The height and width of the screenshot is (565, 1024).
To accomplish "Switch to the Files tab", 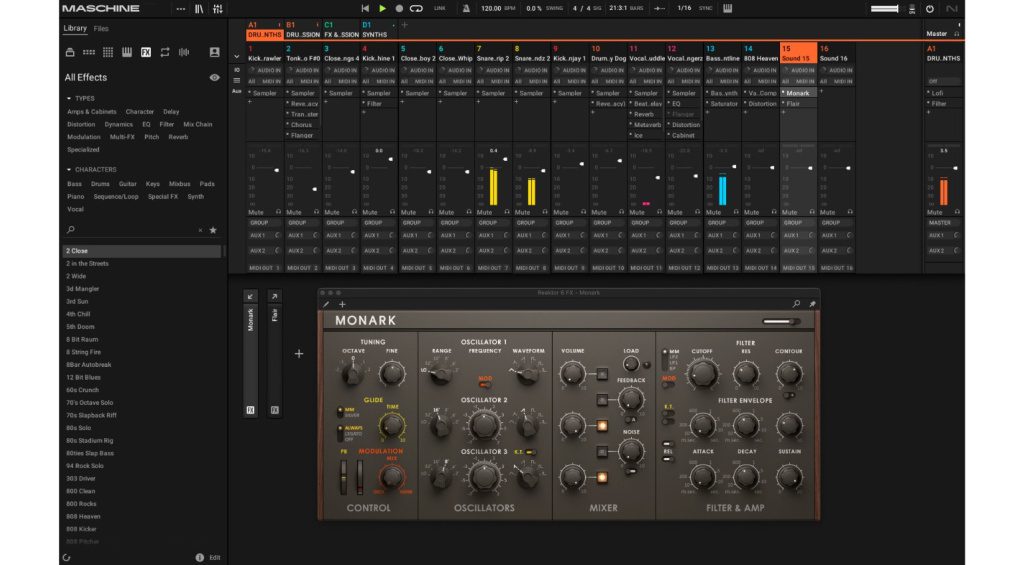I will coord(101,29).
